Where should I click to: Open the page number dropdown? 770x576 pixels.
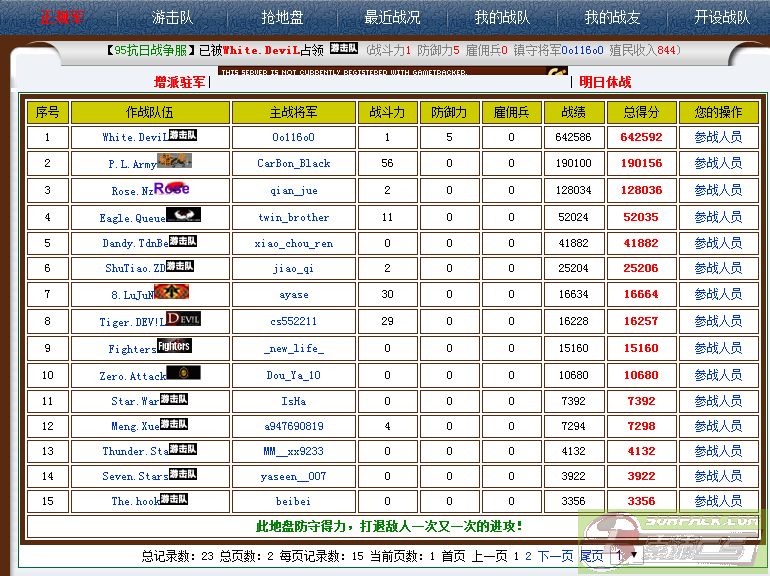click(x=626, y=555)
